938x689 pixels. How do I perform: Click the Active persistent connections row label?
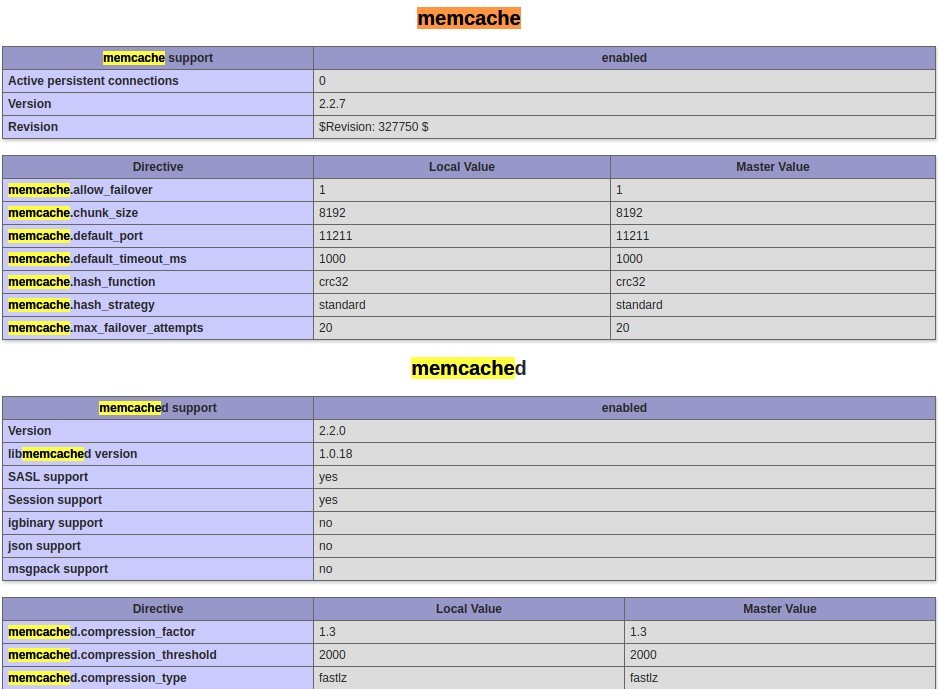[x=93, y=81]
